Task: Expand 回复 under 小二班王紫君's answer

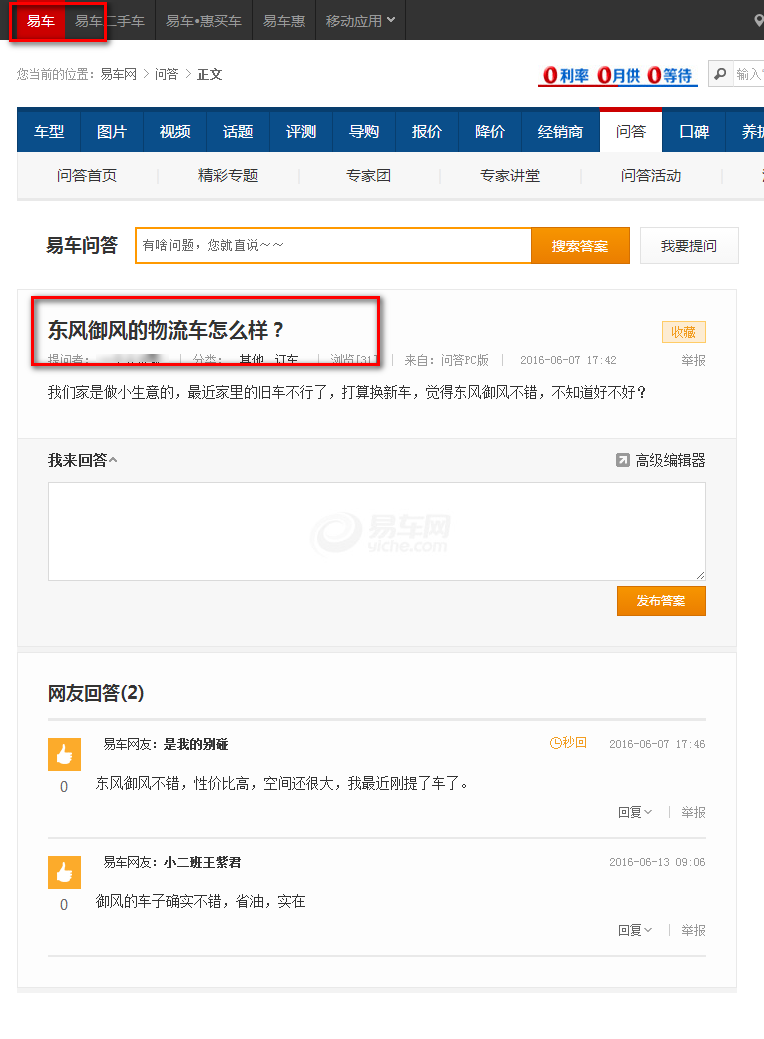Action: 635,930
